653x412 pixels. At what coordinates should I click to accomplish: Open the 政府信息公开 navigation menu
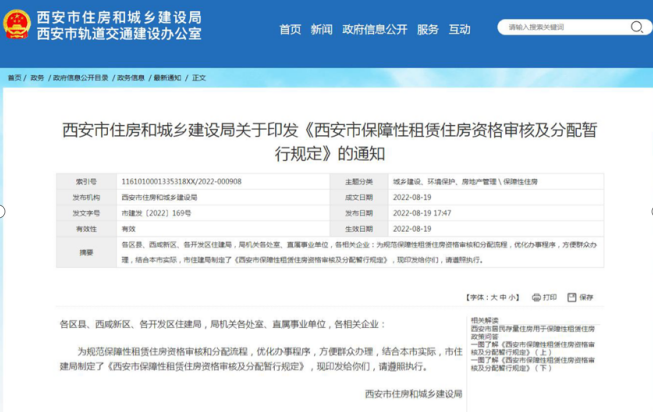[x=374, y=29]
